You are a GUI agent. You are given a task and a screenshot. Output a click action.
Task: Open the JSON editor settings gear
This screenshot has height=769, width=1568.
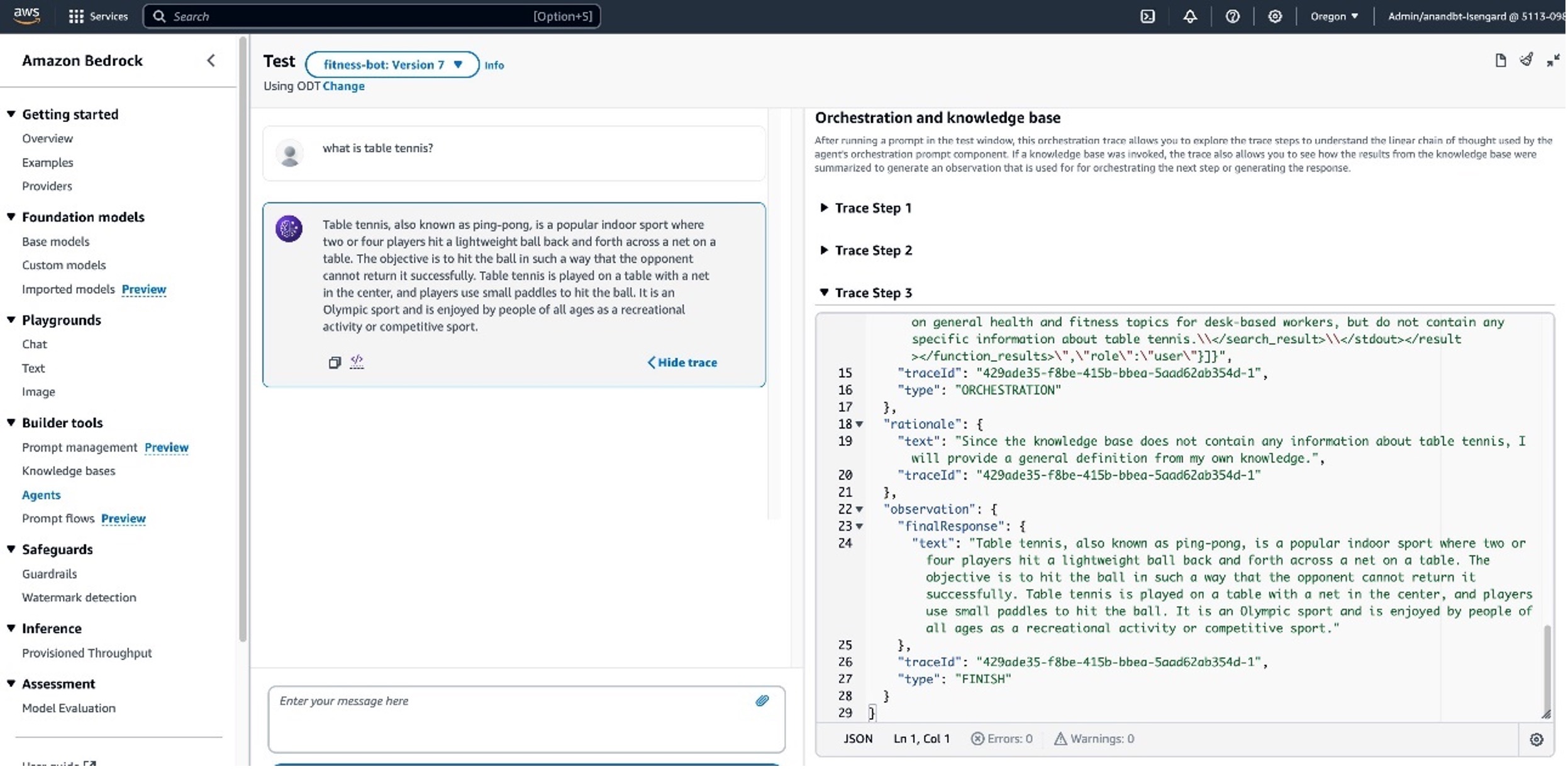coord(1537,741)
